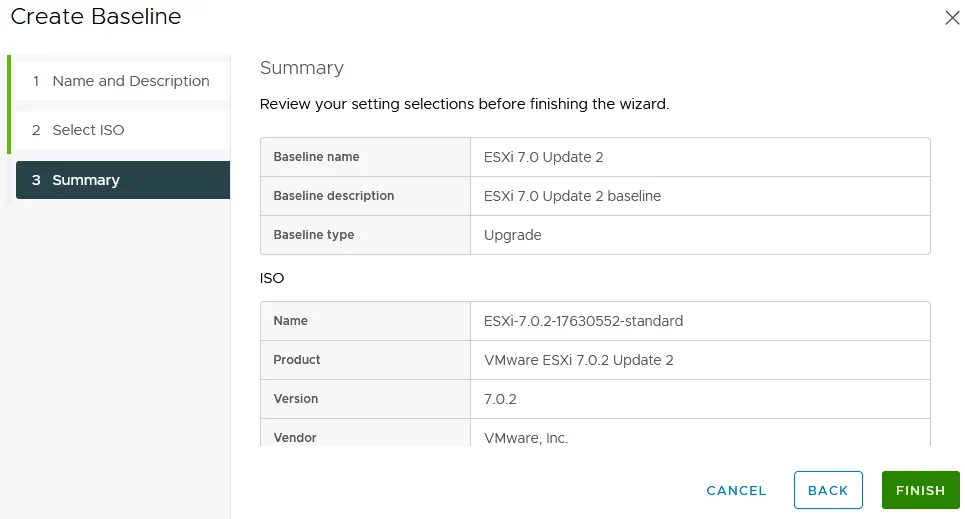Select the Summary wizard step

tap(86, 180)
